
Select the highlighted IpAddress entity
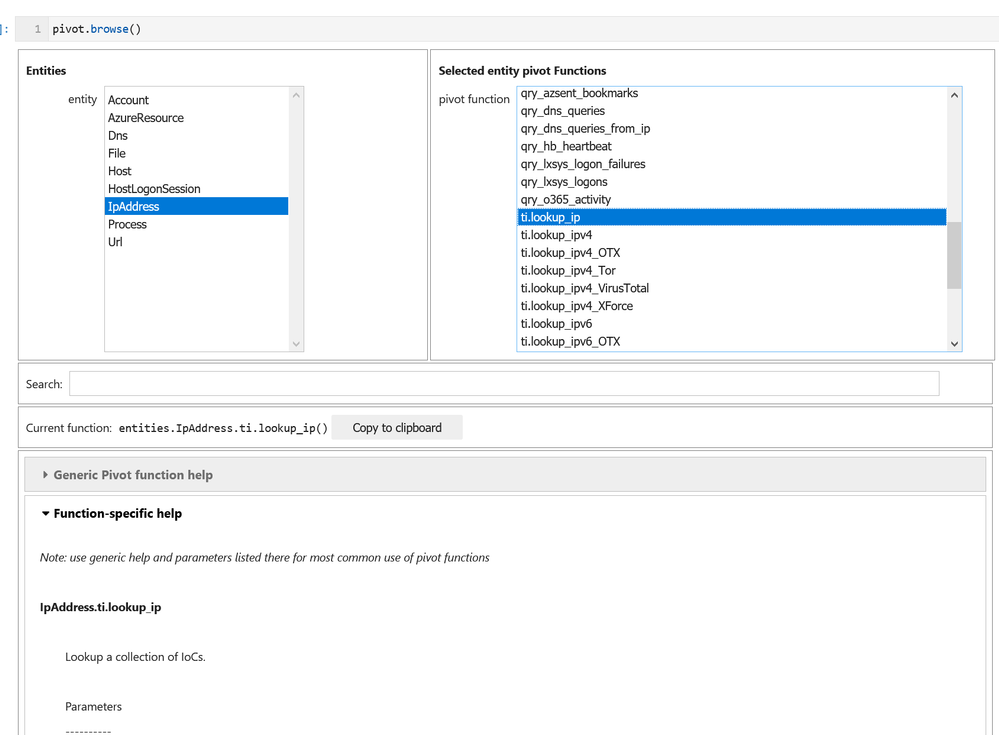[x=196, y=206]
